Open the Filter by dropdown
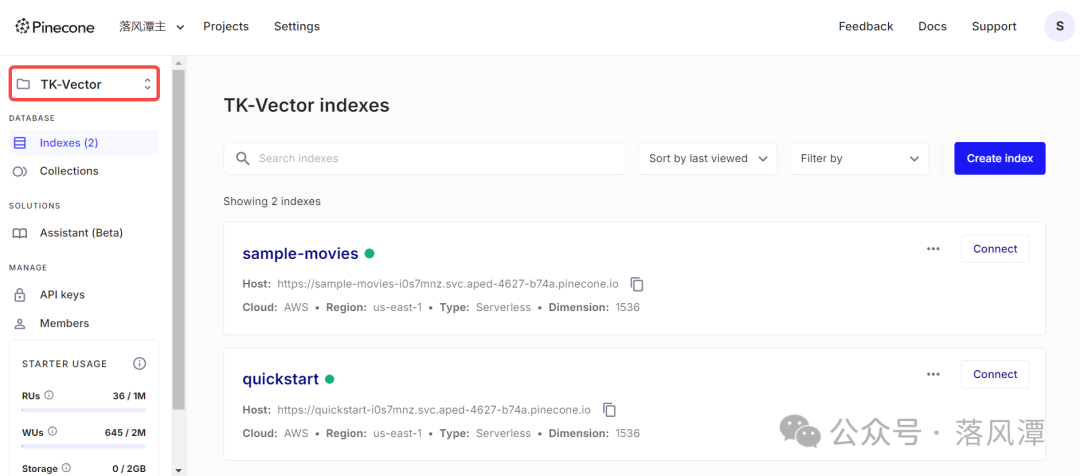The height and width of the screenshot is (476, 1080). tap(859, 159)
